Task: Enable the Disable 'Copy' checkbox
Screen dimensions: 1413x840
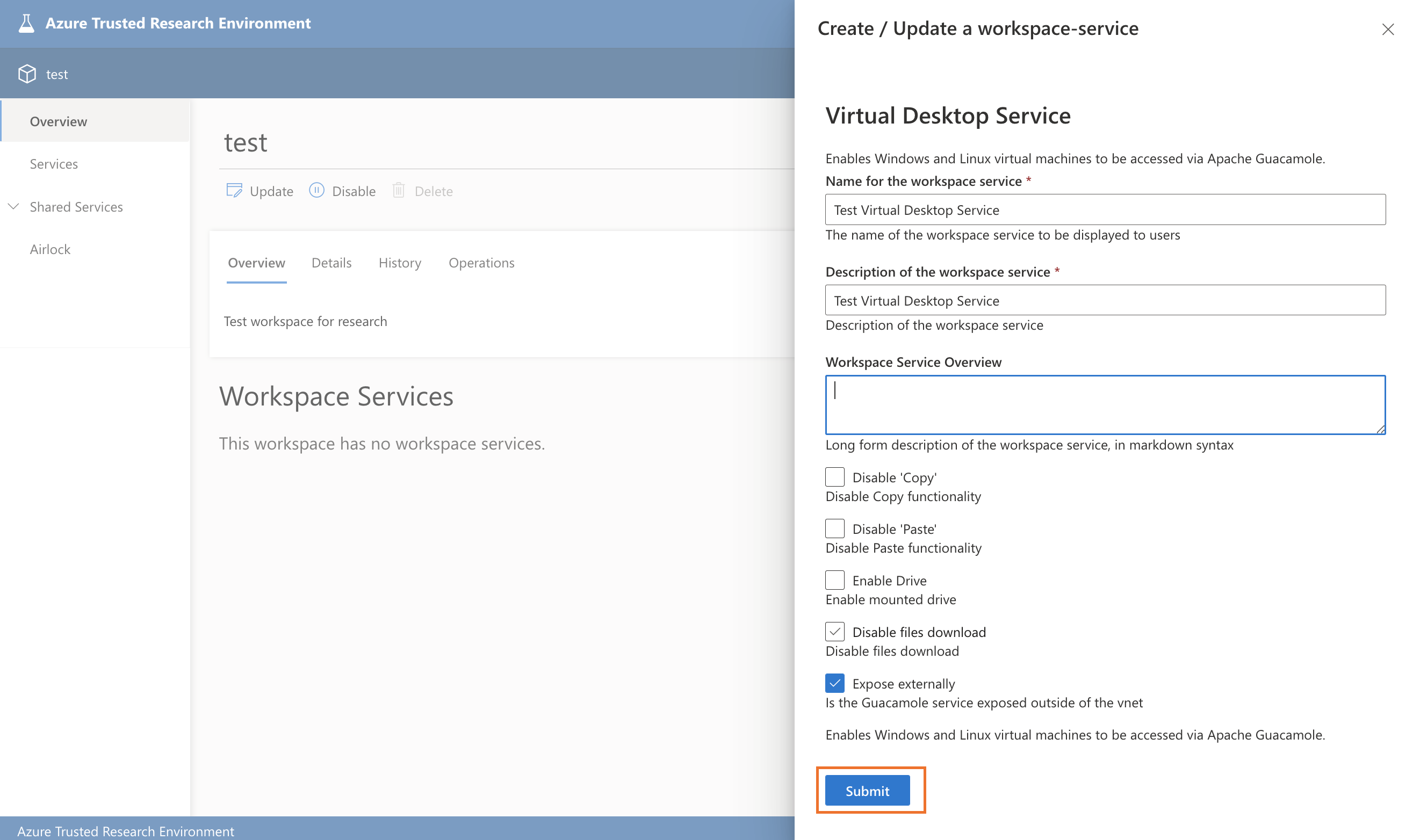Action: 834,476
